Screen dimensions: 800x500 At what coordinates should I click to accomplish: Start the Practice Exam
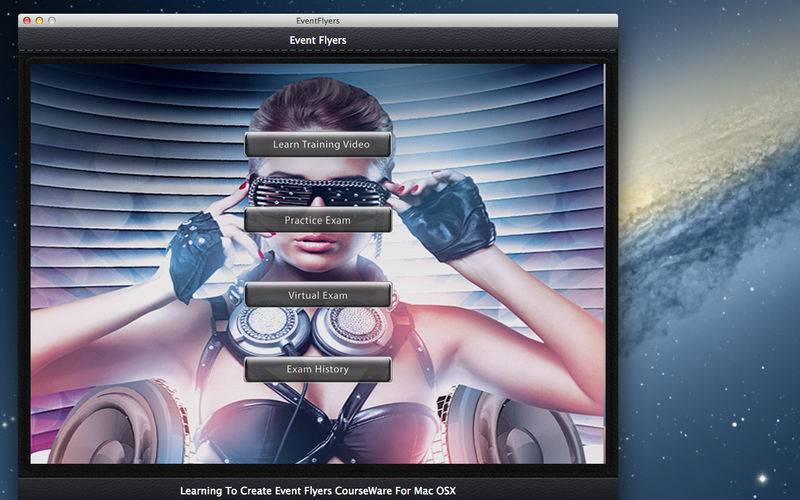318,220
